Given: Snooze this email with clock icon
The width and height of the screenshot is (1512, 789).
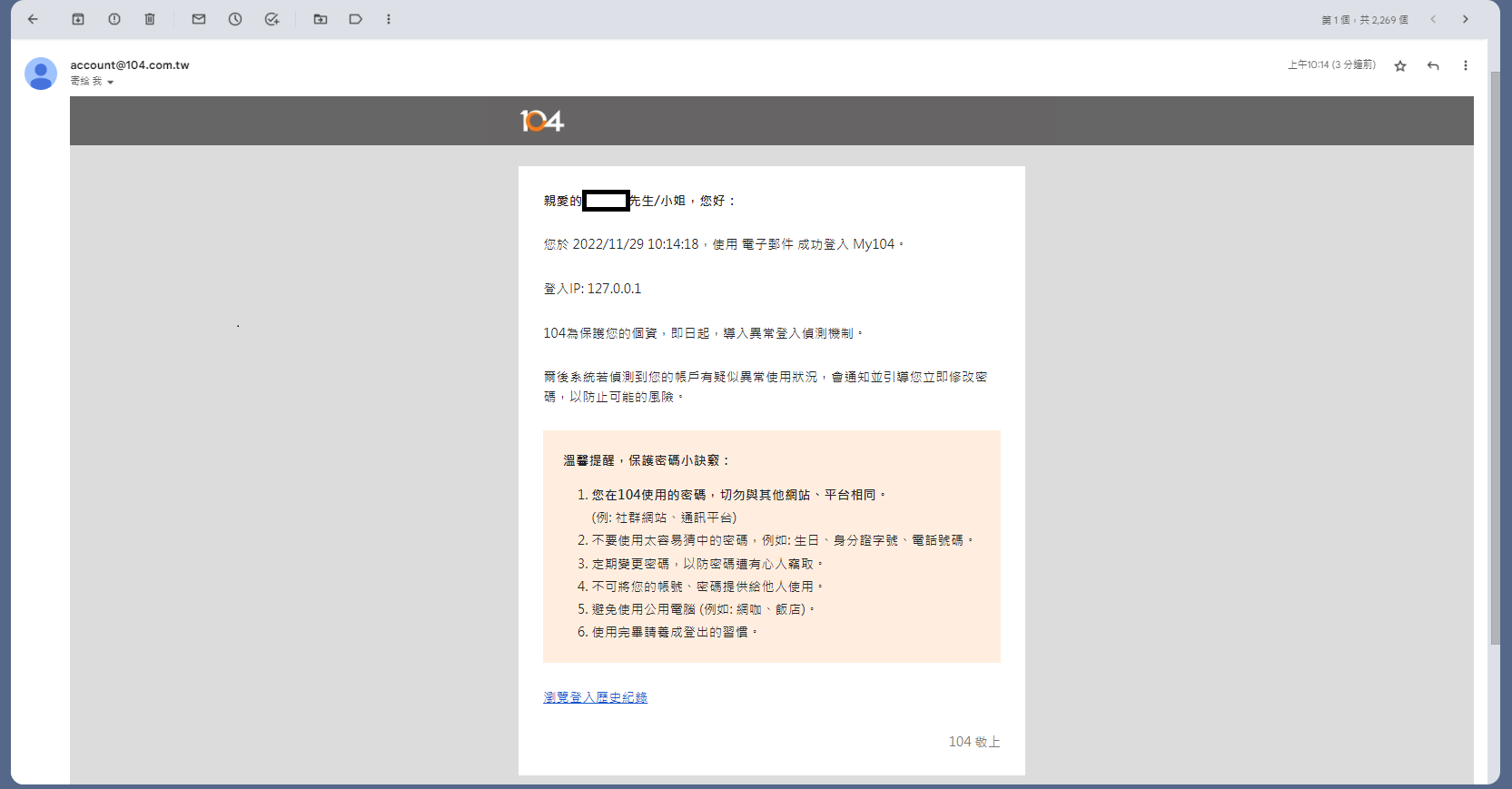Looking at the screenshot, I should (x=235, y=19).
